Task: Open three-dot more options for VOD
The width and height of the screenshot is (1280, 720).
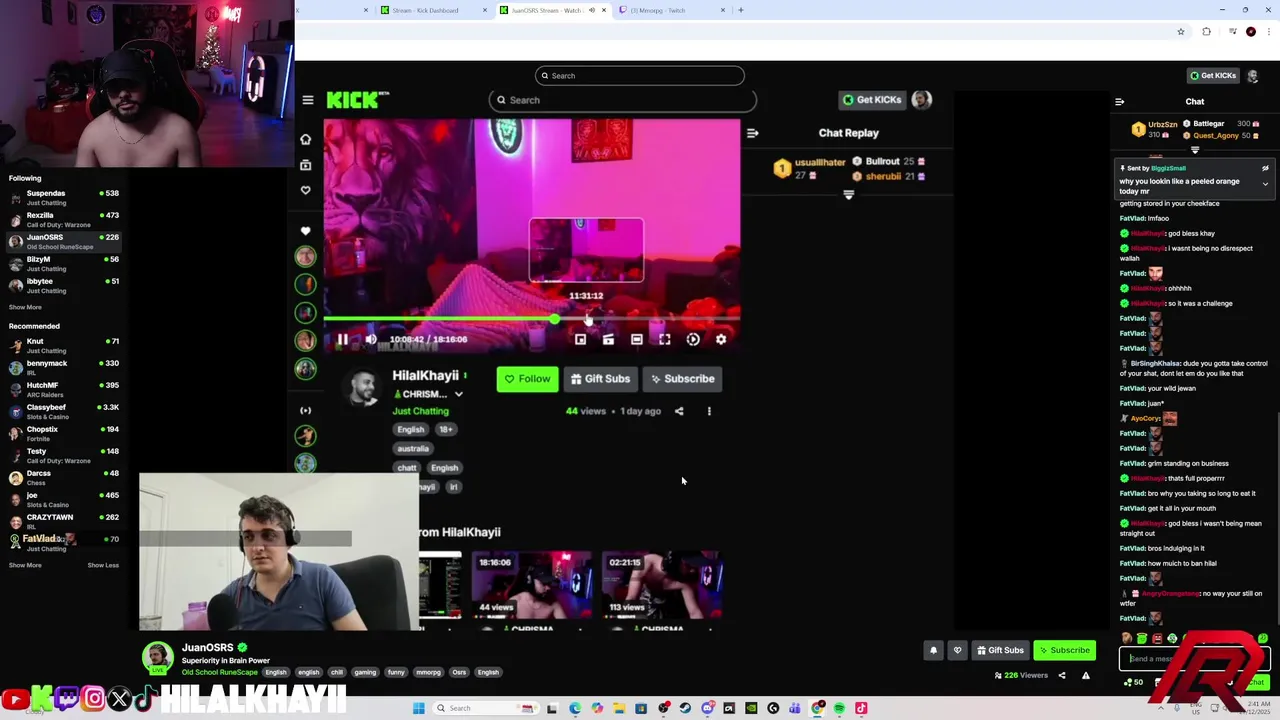Action: 709,411
